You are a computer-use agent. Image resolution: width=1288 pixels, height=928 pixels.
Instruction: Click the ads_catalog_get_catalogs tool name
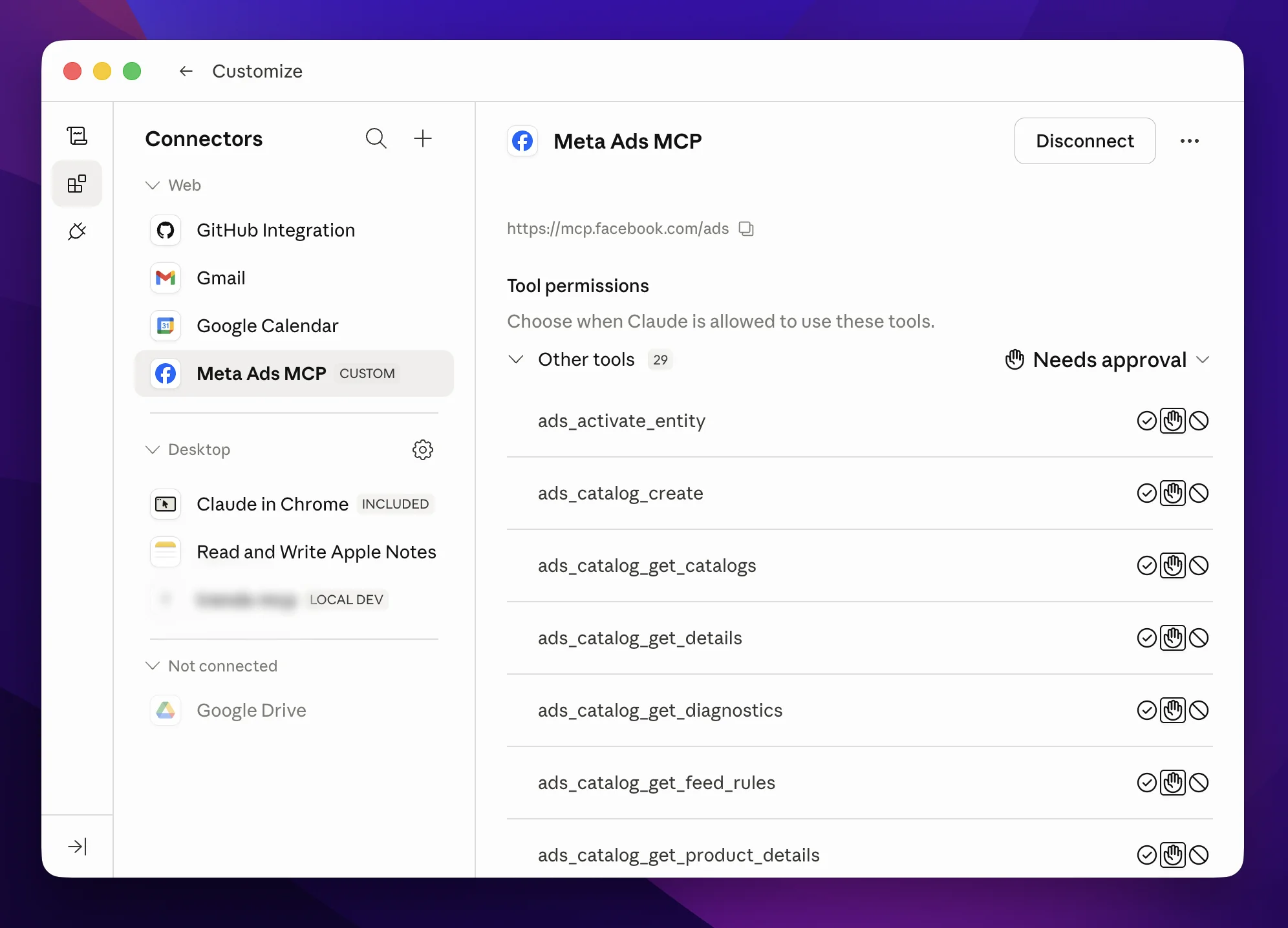click(647, 566)
